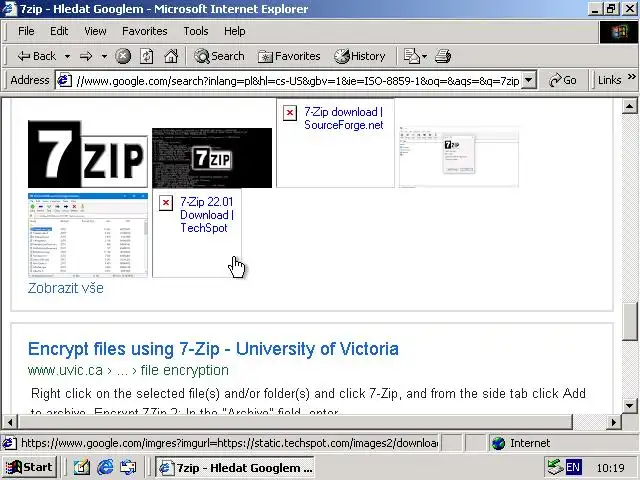Open the Search pane toolbar button
Image resolution: width=640 pixels, height=480 pixels.
click(219, 56)
